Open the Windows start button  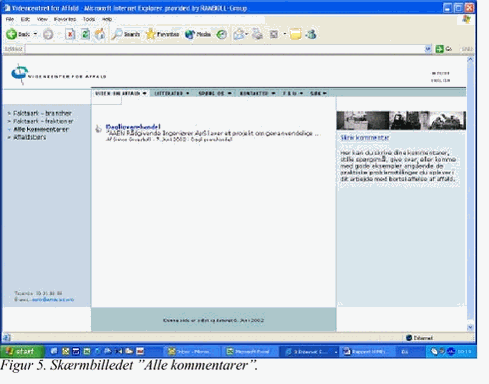coord(22,351)
